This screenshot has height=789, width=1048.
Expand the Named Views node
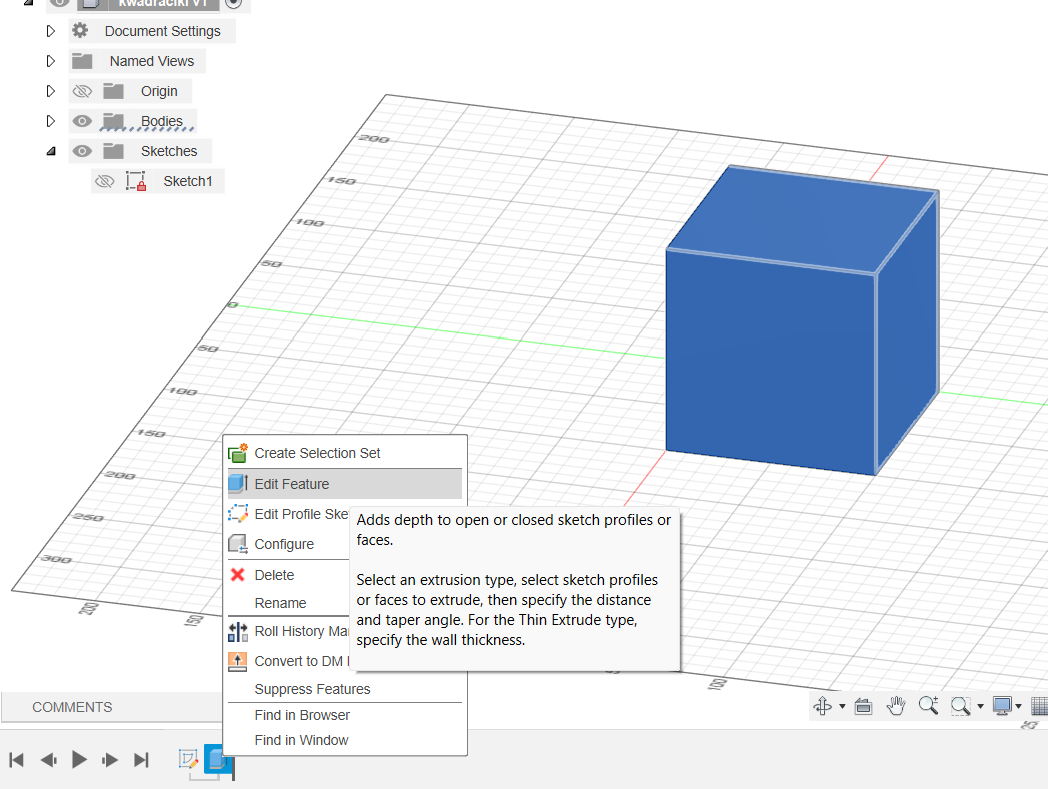click(51, 61)
